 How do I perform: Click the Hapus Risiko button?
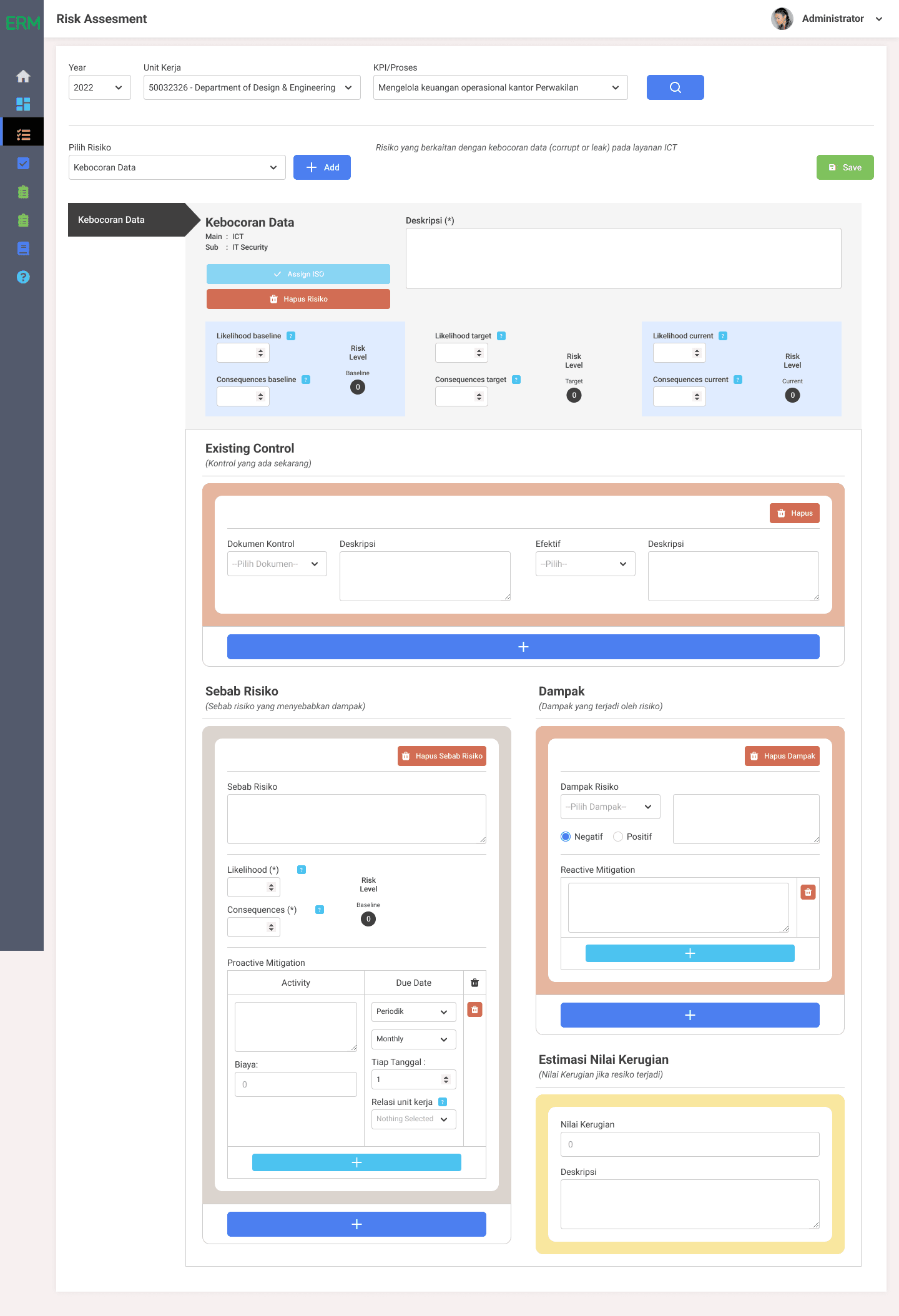click(298, 299)
